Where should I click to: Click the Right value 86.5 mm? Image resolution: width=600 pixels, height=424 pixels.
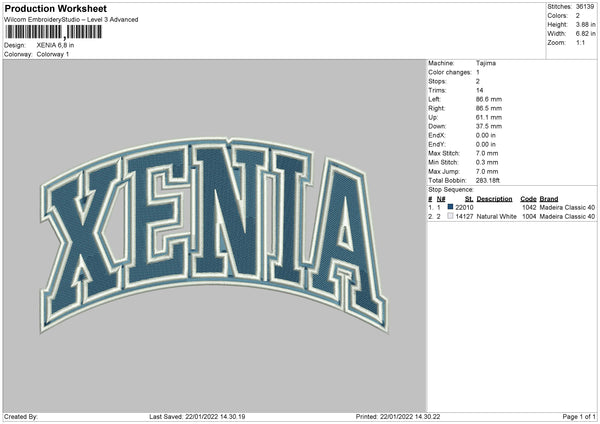[489, 108]
